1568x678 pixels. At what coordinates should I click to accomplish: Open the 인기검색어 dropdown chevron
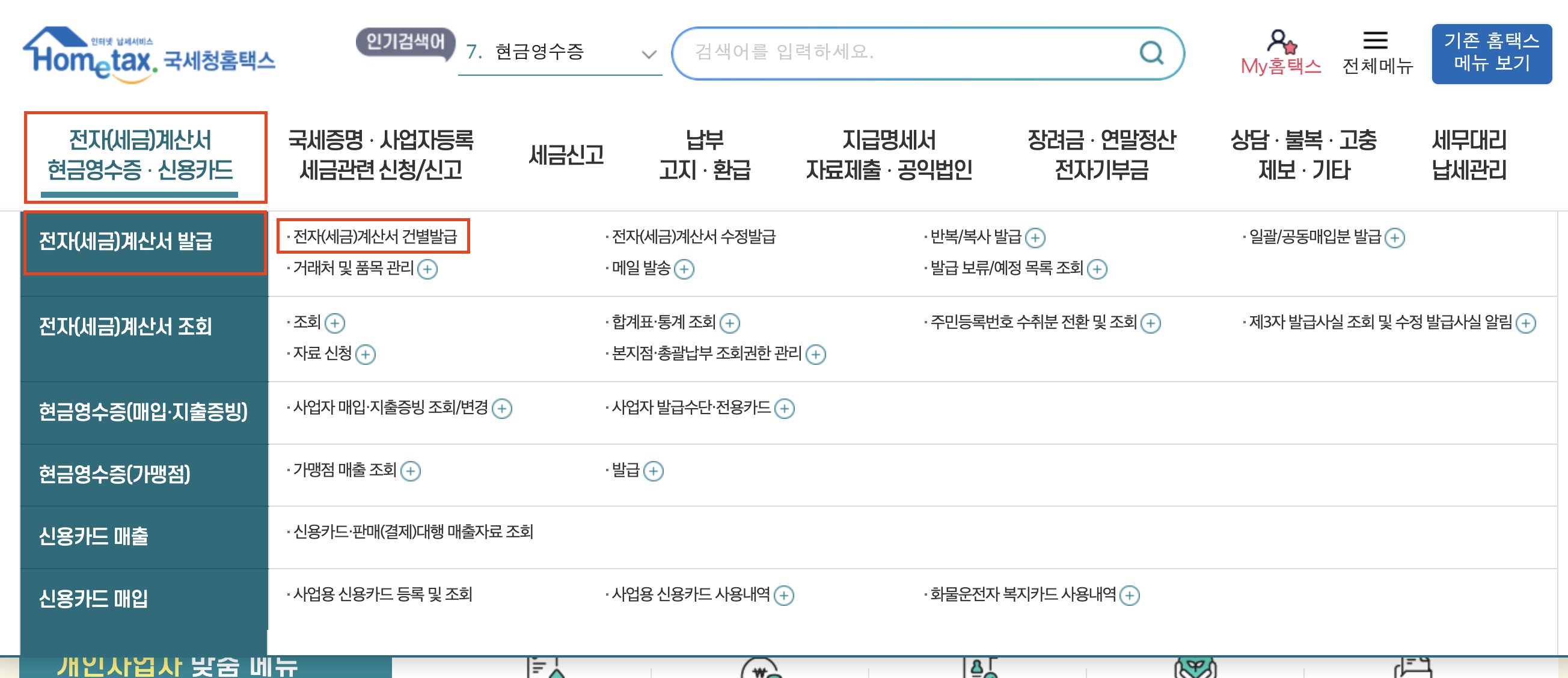(649, 53)
